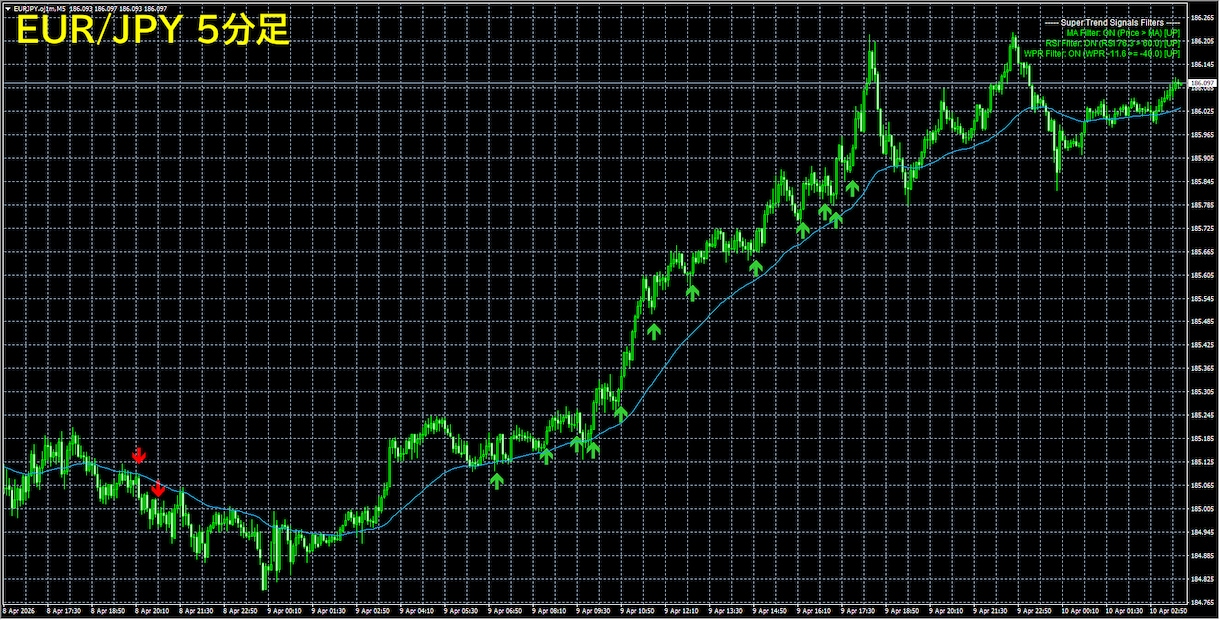Select the 185.605 price scale value

pos(1202,276)
